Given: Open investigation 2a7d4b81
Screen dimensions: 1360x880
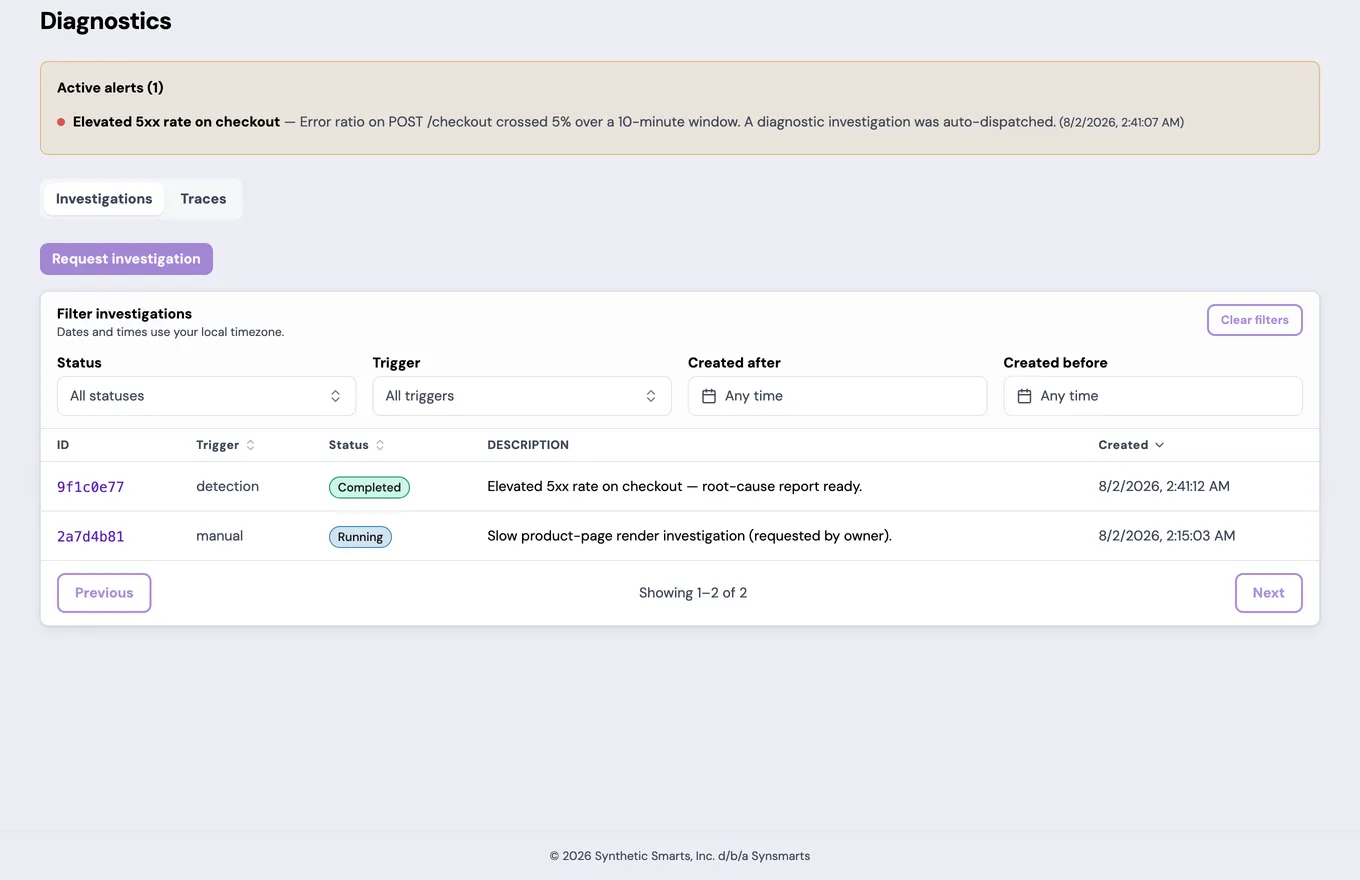Looking at the screenshot, I should [90, 537].
